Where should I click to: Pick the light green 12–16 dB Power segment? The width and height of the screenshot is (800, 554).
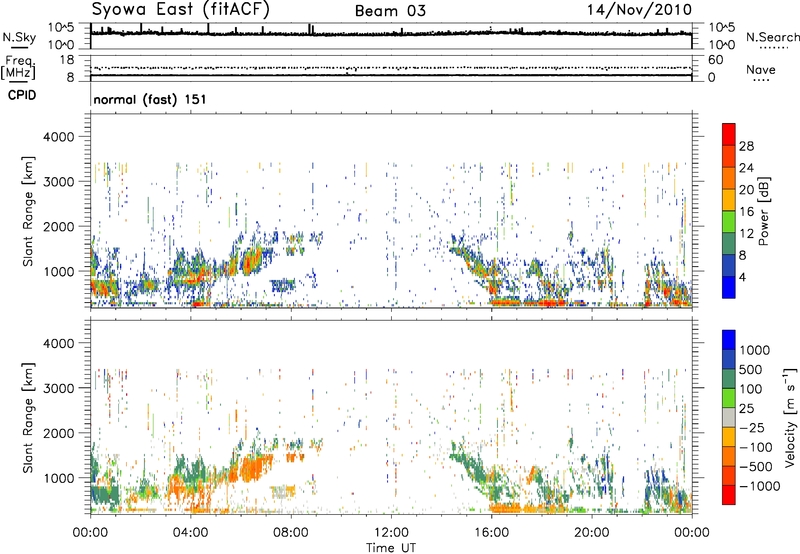coord(729,221)
